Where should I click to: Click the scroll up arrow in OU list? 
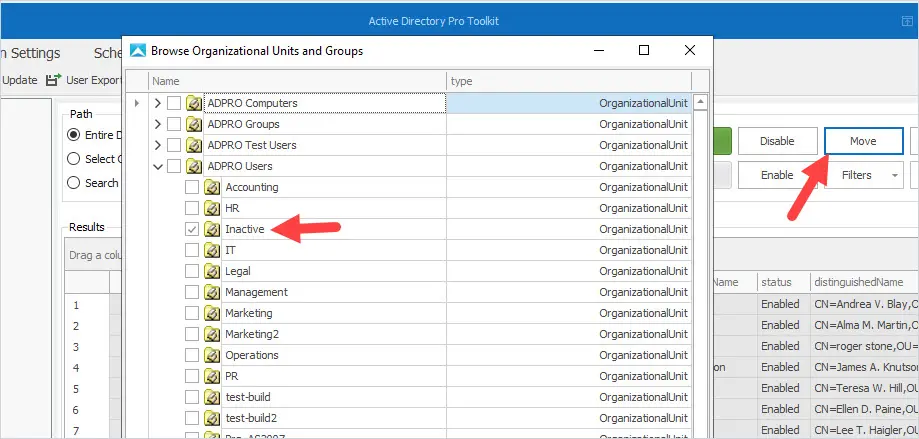point(700,102)
